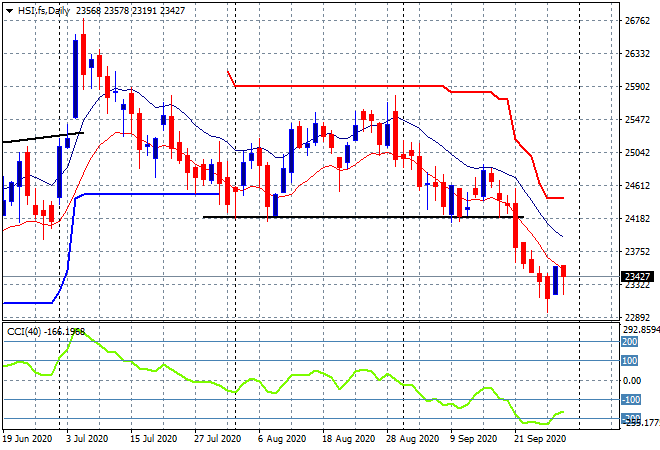Click the CCI 0.00 level label

[x=632, y=381]
